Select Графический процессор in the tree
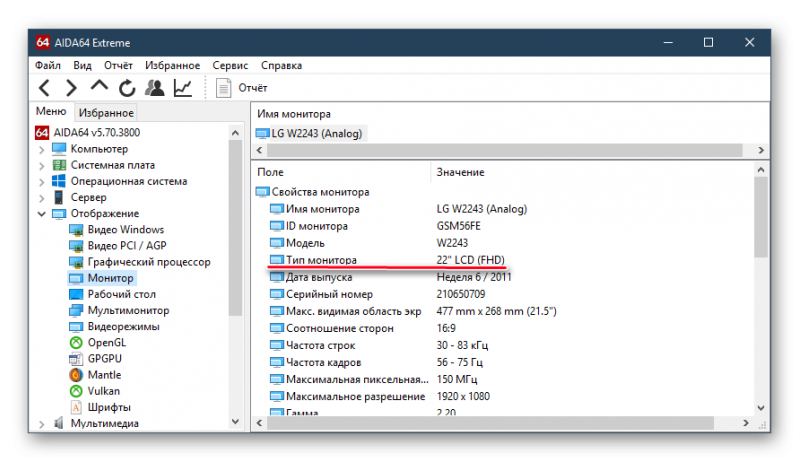The height and width of the screenshot is (462, 800). [x=149, y=262]
